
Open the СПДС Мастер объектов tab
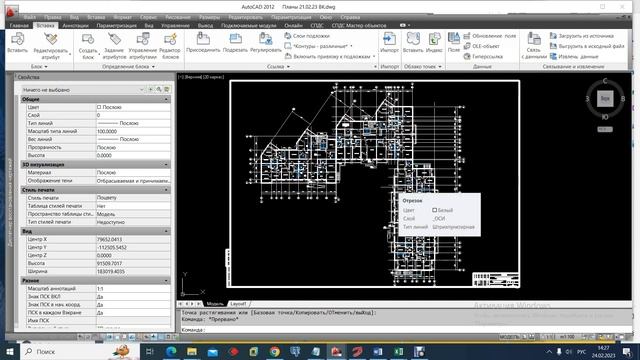pos(359,25)
